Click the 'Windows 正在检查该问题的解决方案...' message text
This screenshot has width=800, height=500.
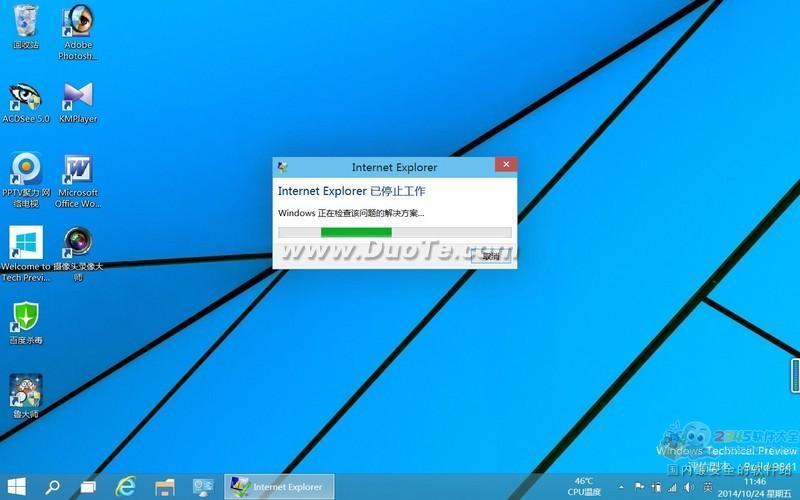pos(351,213)
